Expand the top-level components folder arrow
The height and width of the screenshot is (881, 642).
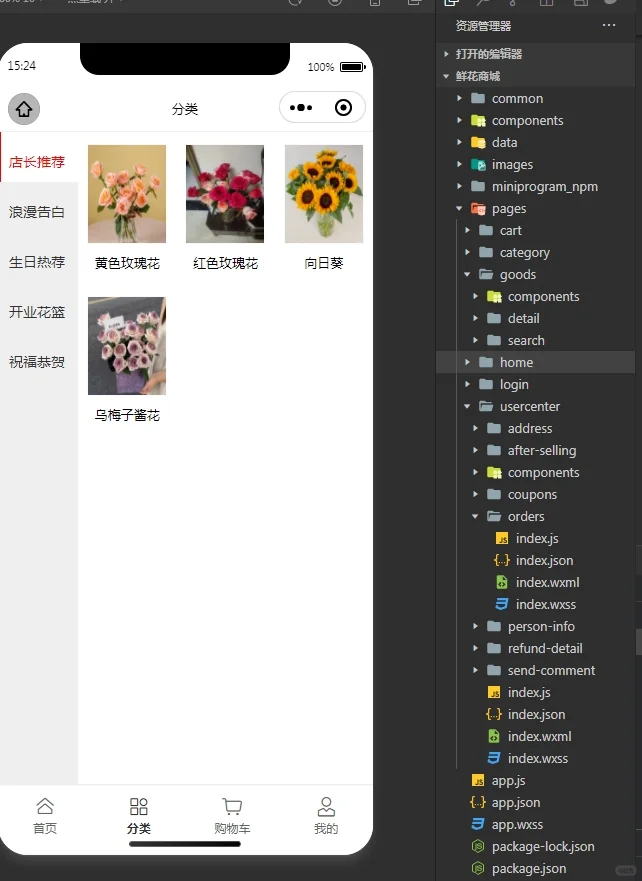[x=459, y=120]
